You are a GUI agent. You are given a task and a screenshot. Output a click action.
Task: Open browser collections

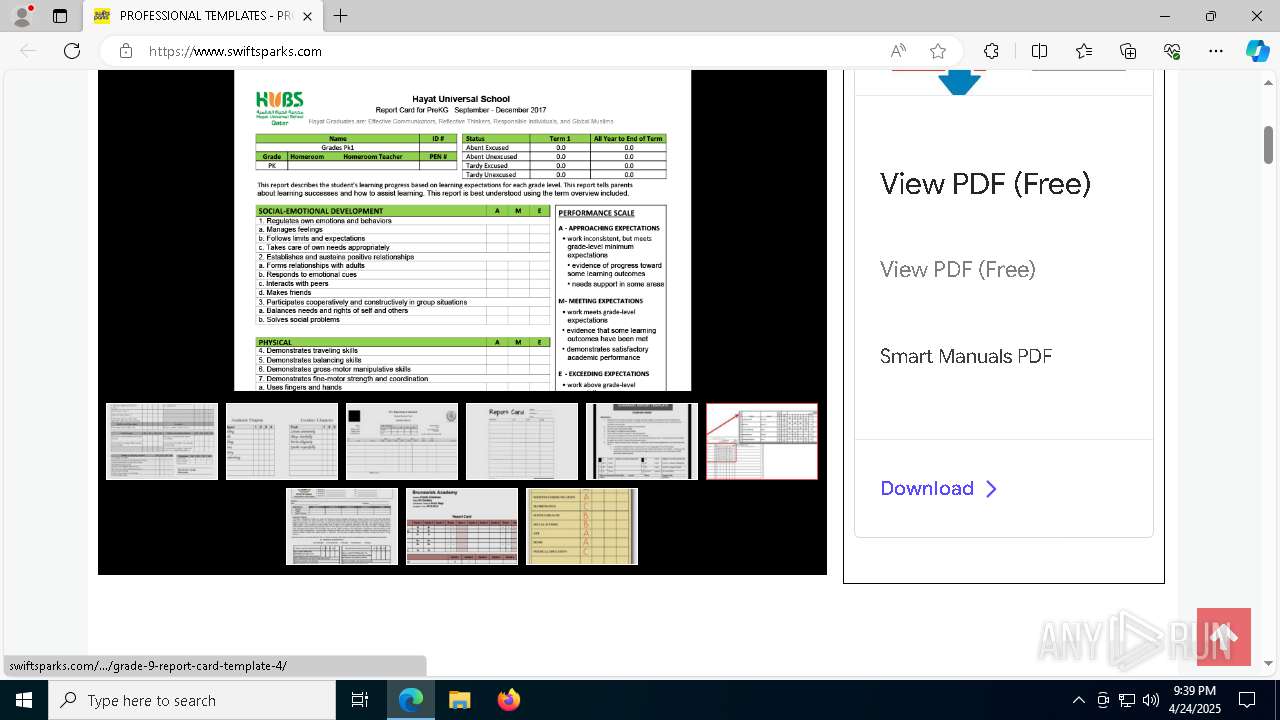tap(1128, 51)
